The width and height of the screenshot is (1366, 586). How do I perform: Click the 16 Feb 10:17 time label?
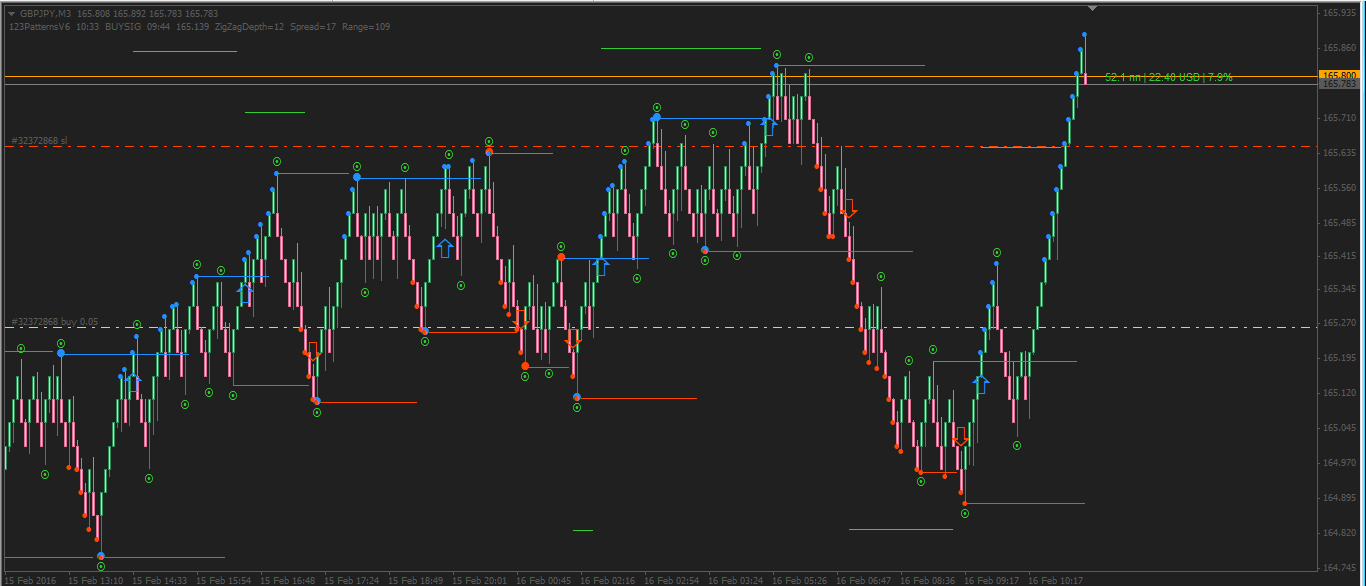(1056, 580)
